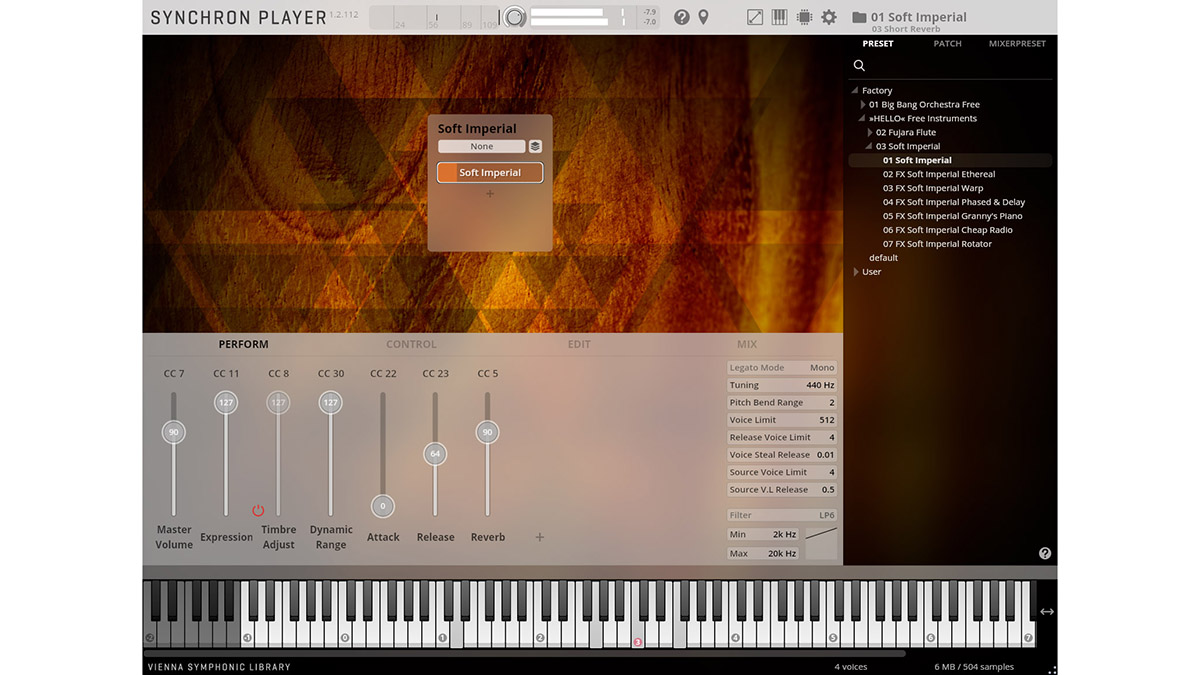
Task: Select preset 06 FX Soft Imperial Cheap Radio
Action: pyautogui.click(x=948, y=230)
